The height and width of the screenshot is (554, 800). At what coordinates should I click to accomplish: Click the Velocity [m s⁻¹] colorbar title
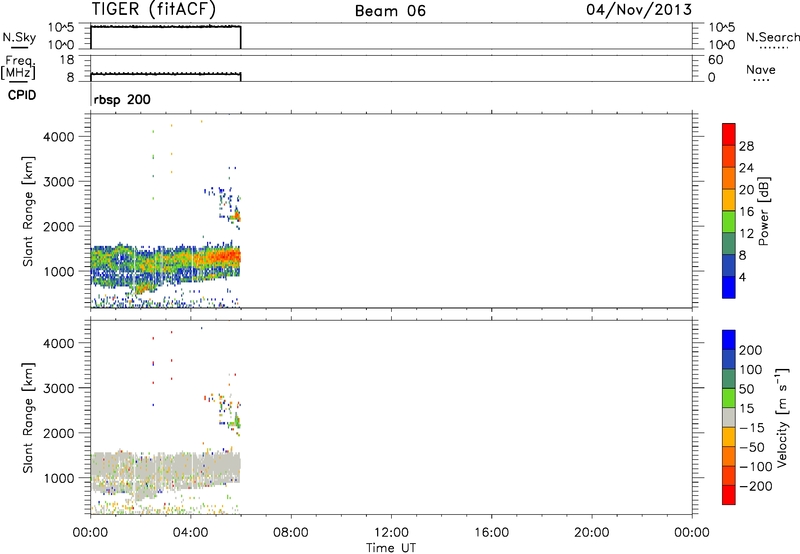782,417
